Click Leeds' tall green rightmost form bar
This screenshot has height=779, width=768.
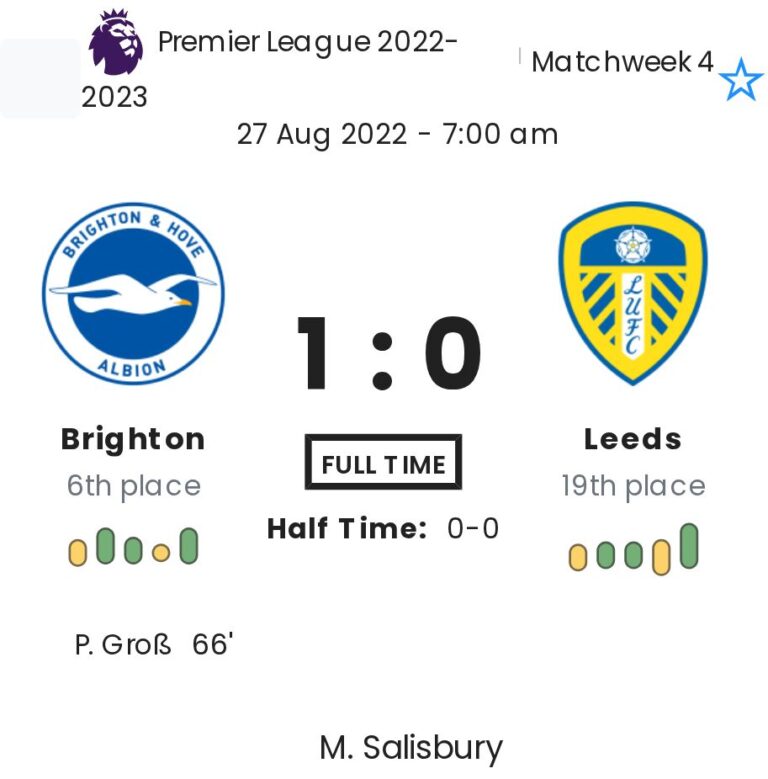pyautogui.click(x=688, y=546)
